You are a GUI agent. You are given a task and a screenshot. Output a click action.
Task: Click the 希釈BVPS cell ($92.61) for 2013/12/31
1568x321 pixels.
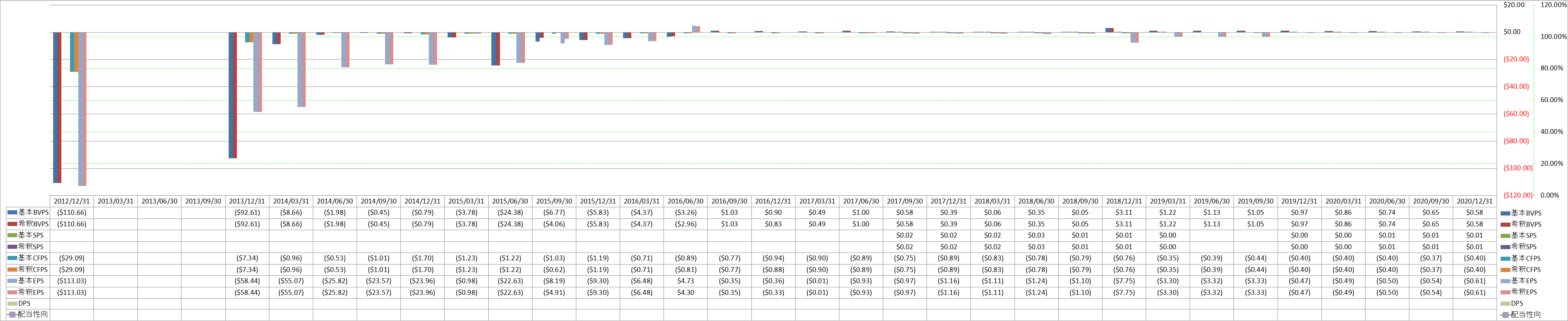[247, 224]
